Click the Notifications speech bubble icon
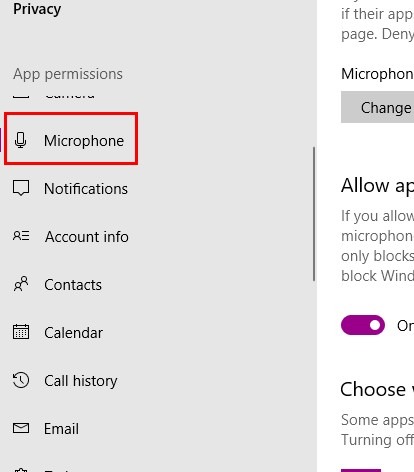 (x=21, y=188)
